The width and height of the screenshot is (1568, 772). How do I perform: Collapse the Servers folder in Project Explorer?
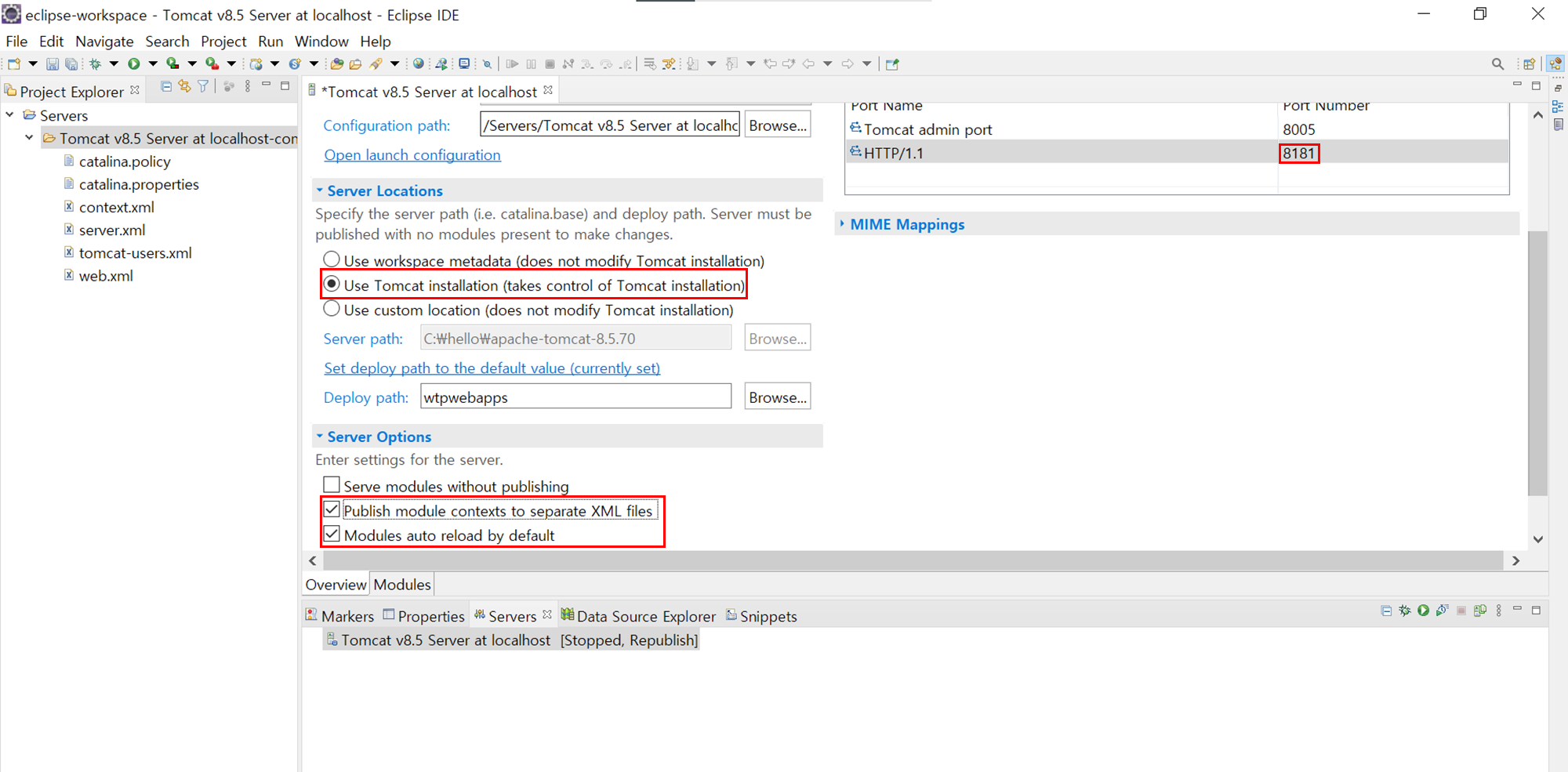point(9,115)
